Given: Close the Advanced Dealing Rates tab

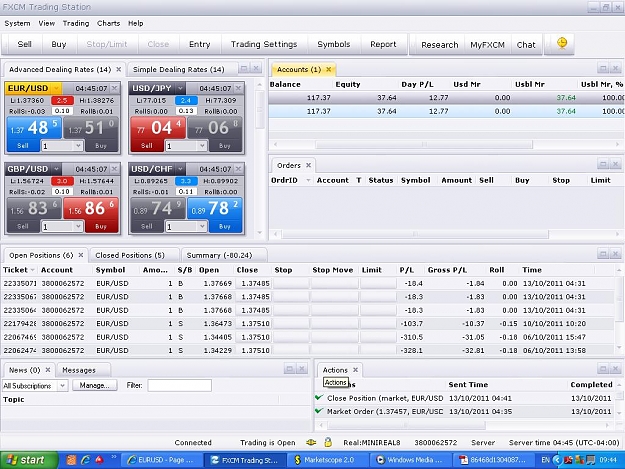Looking at the screenshot, I should [118, 69].
